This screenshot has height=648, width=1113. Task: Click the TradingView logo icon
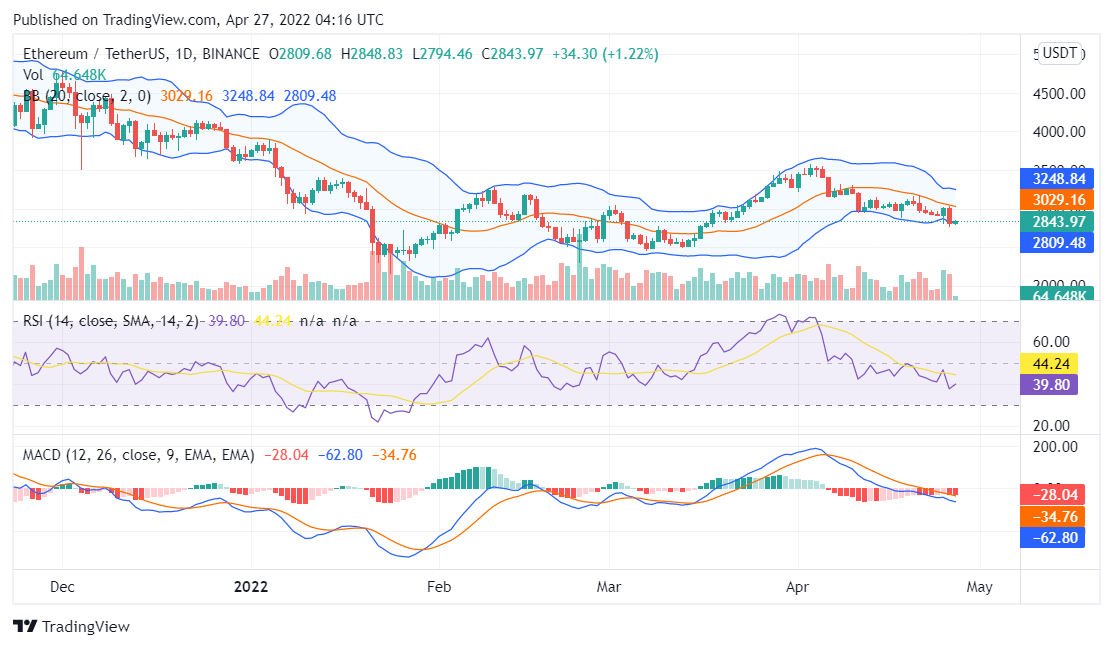25,626
